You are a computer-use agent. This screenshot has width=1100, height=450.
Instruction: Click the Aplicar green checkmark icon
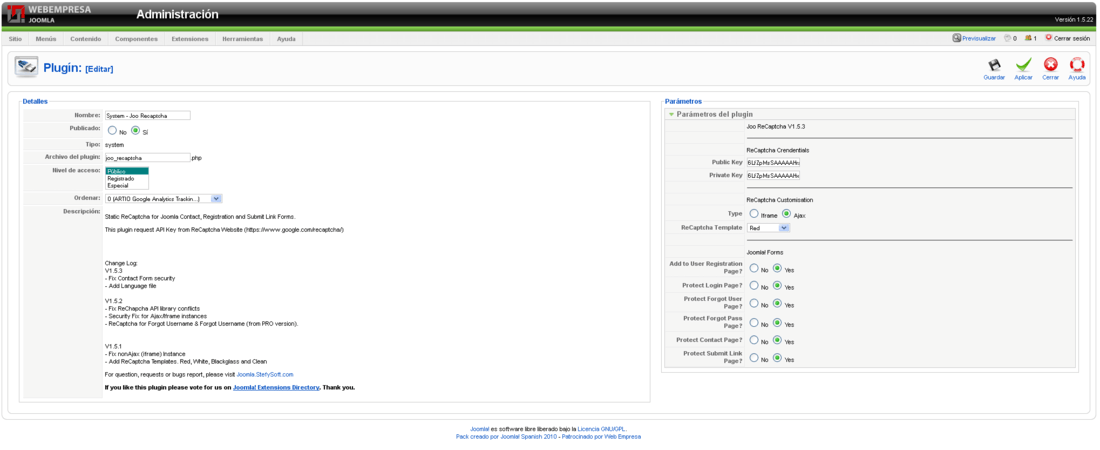1024,65
